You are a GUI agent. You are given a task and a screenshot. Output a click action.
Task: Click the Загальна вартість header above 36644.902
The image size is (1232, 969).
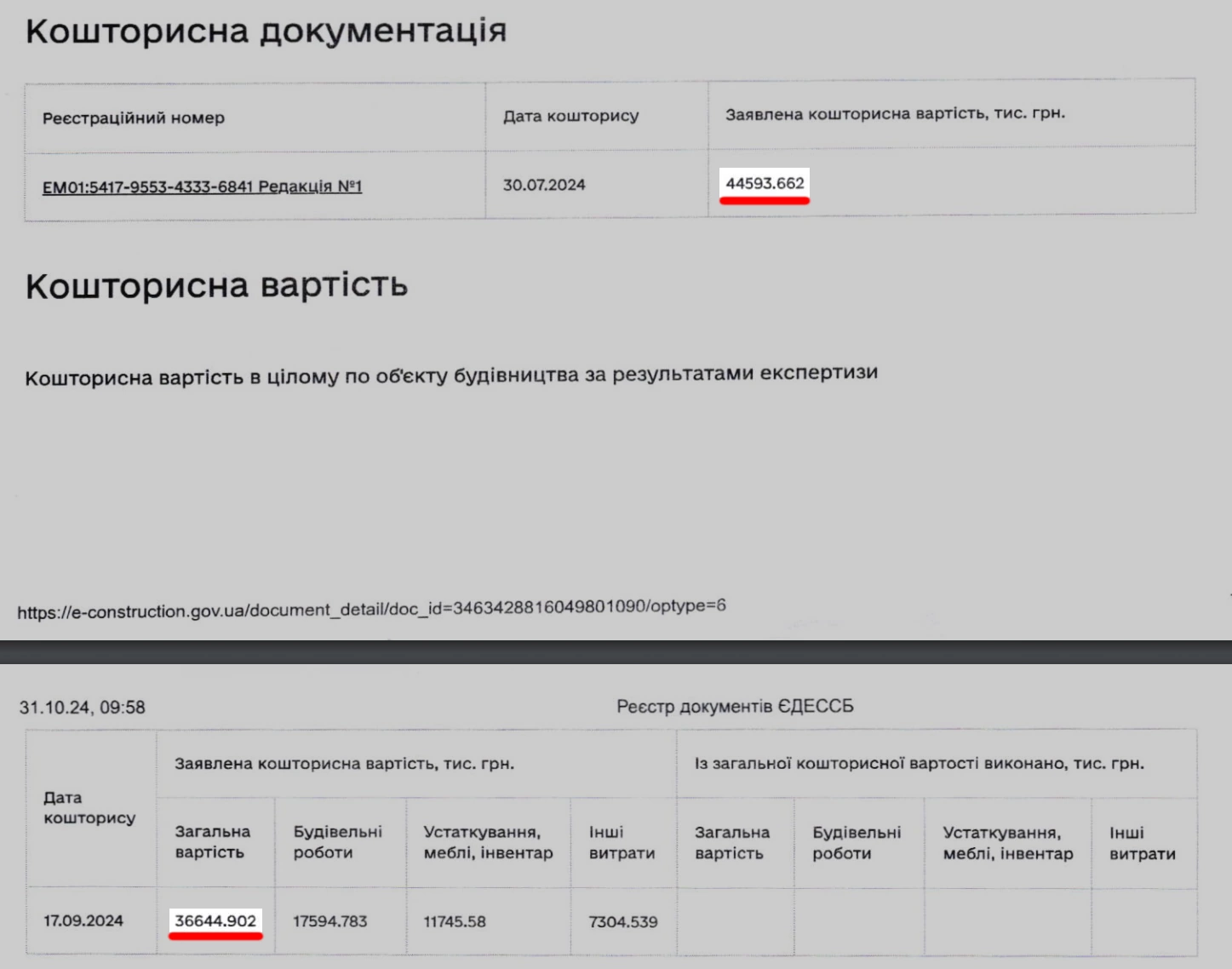point(212,841)
